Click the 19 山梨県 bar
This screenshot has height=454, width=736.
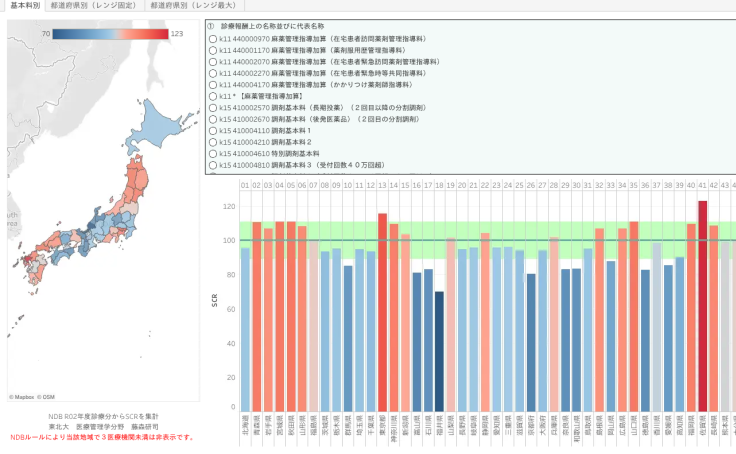coord(451,325)
